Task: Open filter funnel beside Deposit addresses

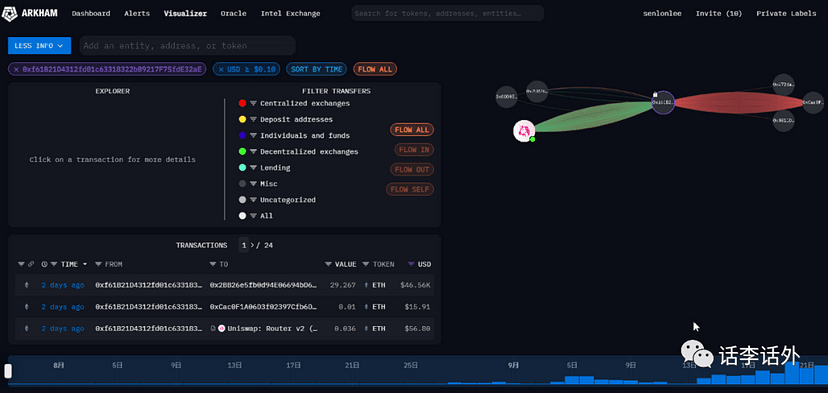Action: point(253,119)
